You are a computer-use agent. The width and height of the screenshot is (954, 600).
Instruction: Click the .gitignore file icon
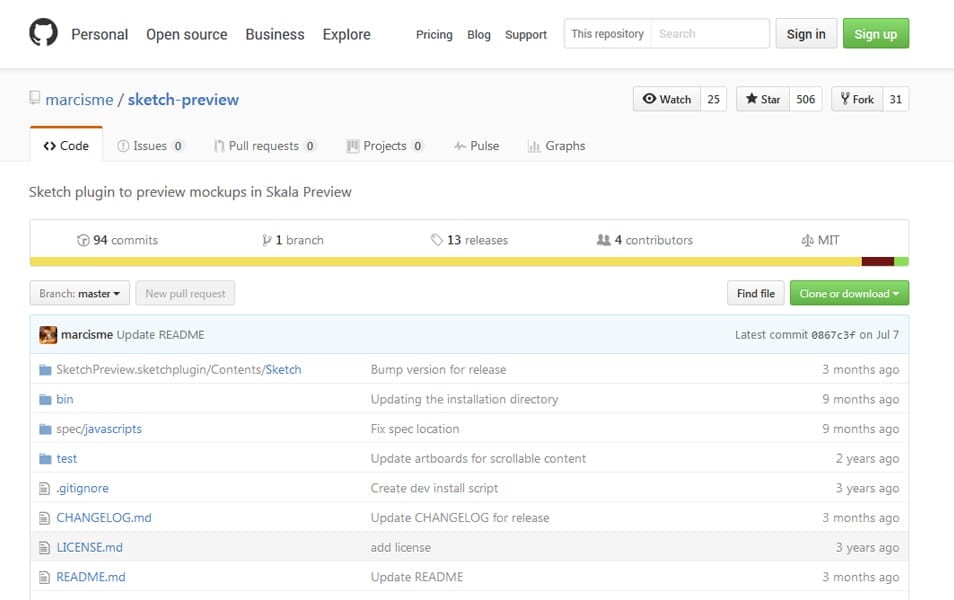(x=44, y=488)
